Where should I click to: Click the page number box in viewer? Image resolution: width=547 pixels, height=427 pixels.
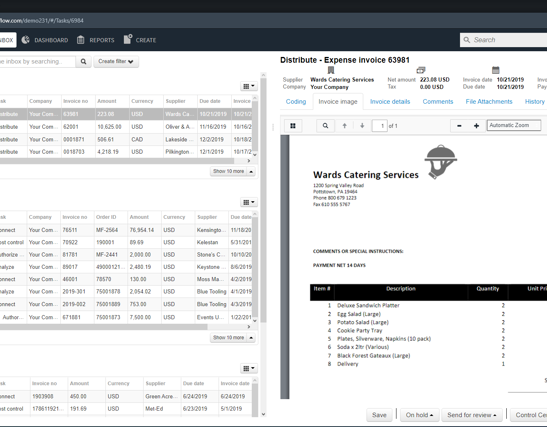(x=380, y=126)
